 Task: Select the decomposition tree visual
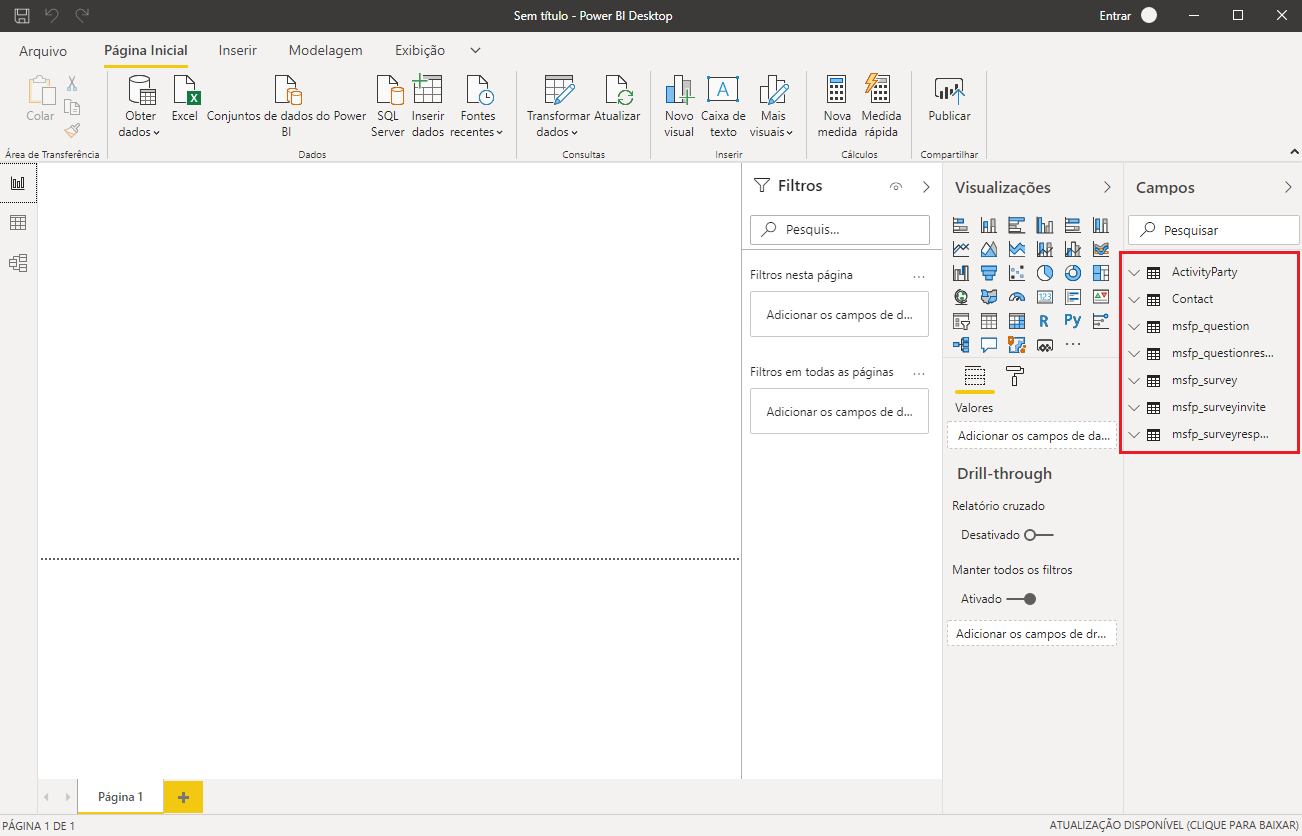click(x=961, y=345)
